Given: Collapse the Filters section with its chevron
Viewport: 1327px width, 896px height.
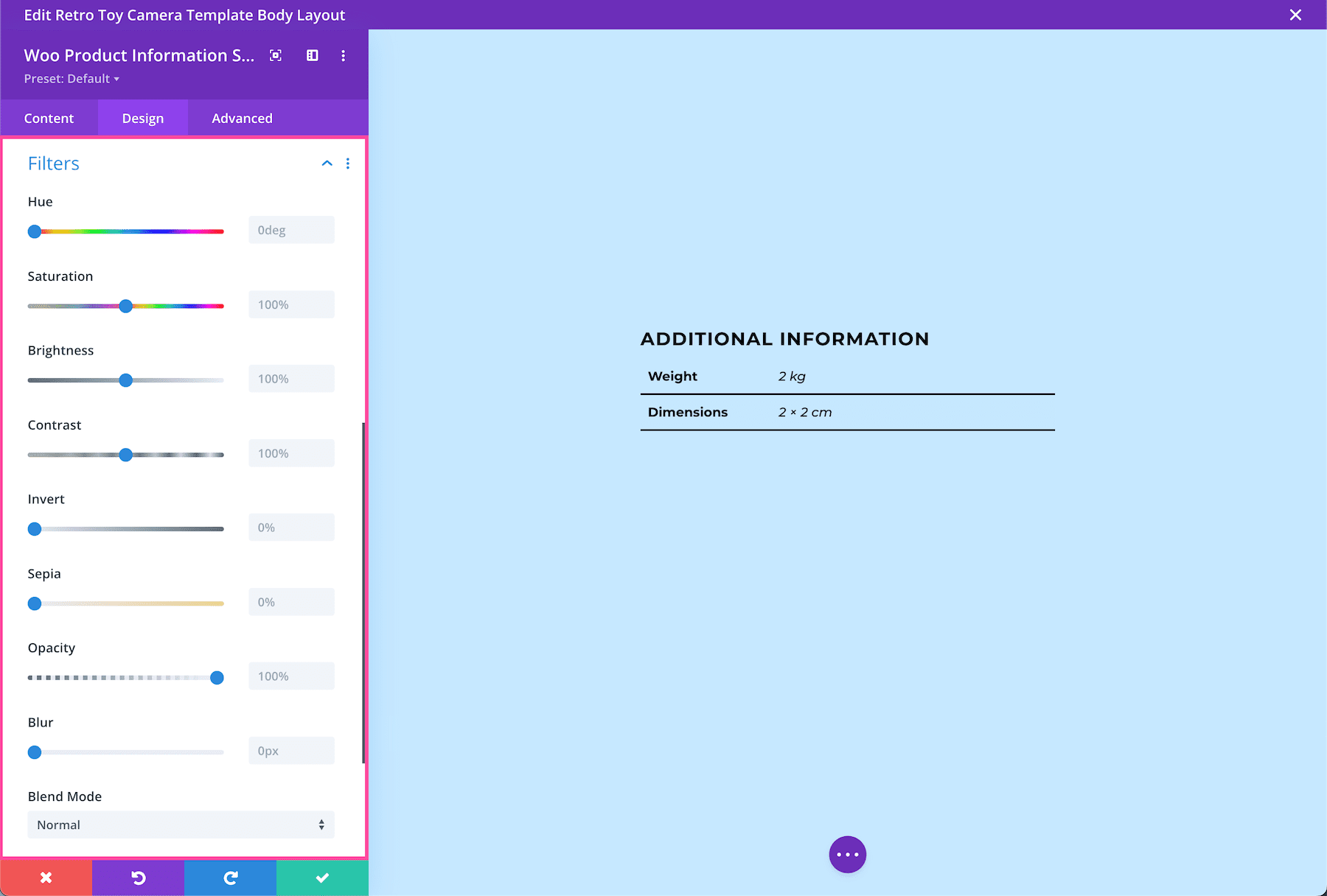Looking at the screenshot, I should click(x=327, y=164).
